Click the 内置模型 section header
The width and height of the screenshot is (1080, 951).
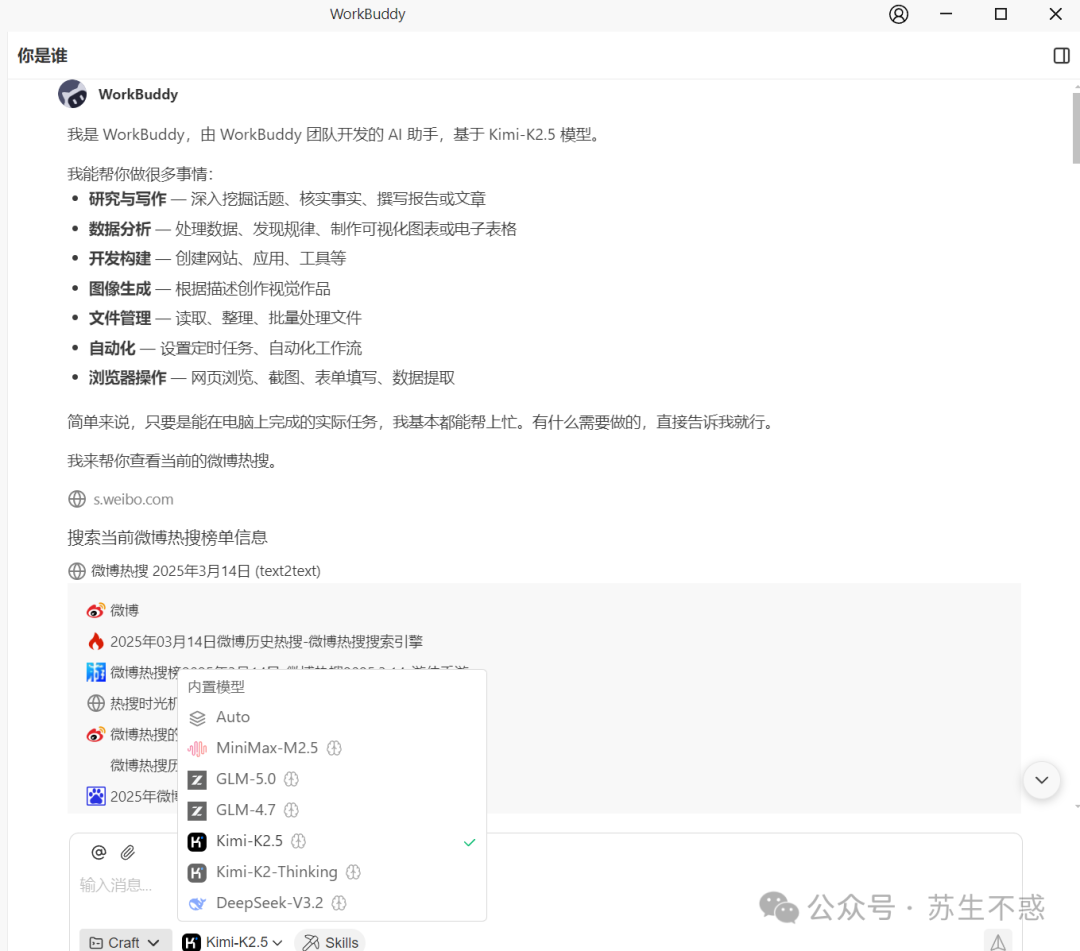coord(216,687)
